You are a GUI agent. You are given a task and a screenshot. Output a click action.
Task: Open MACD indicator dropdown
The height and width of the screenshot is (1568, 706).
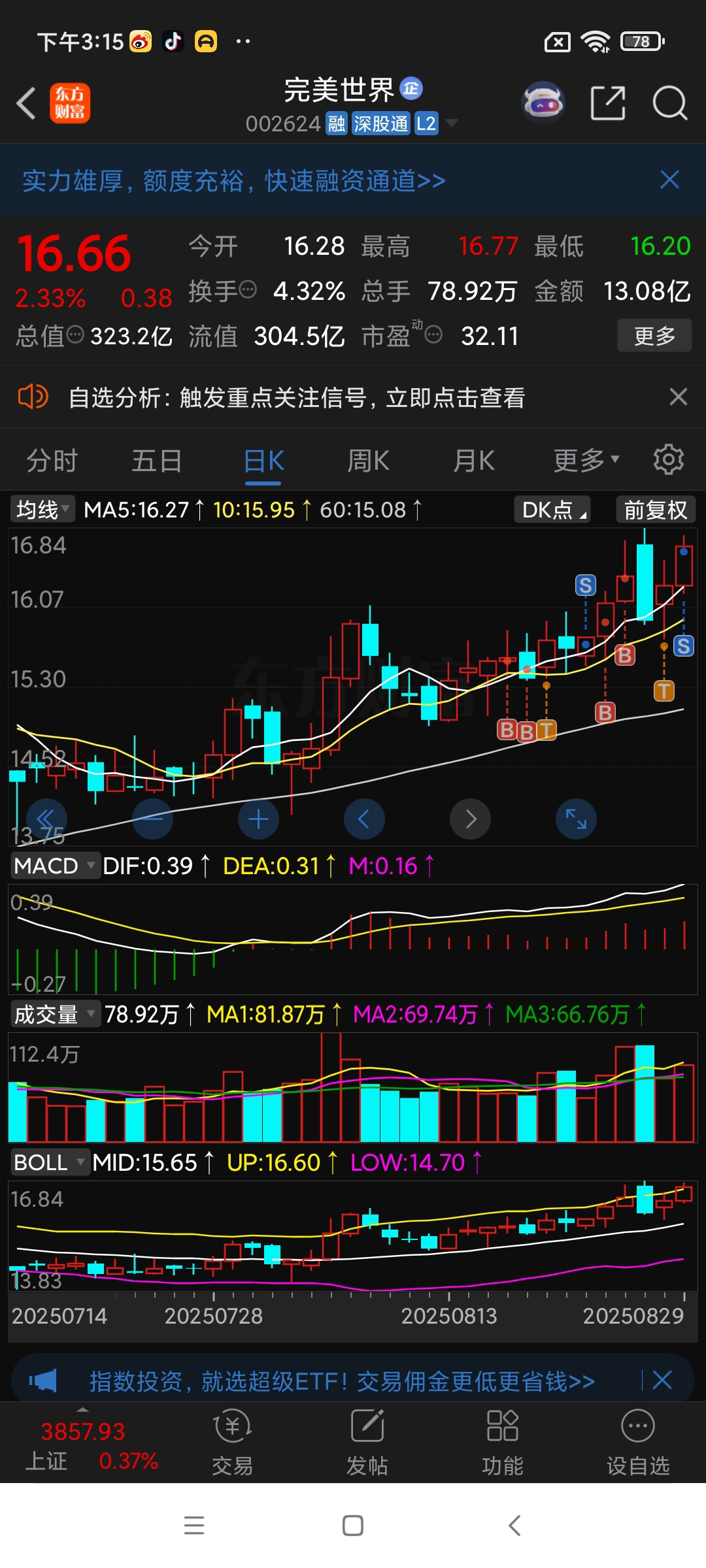coord(56,866)
